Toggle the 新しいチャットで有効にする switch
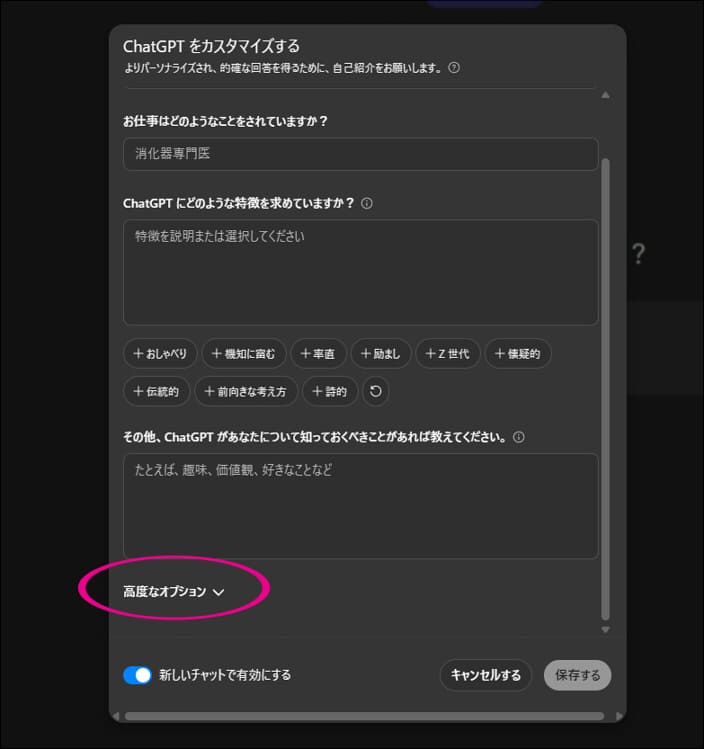The width and height of the screenshot is (704, 749). pyautogui.click(x=137, y=675)
